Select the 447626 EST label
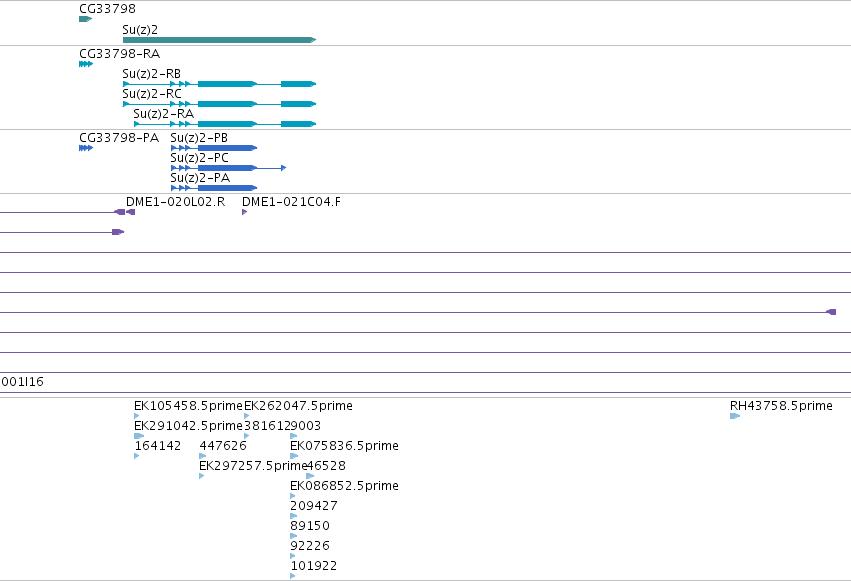The image size is (851, 581). (x=223, y=446)
